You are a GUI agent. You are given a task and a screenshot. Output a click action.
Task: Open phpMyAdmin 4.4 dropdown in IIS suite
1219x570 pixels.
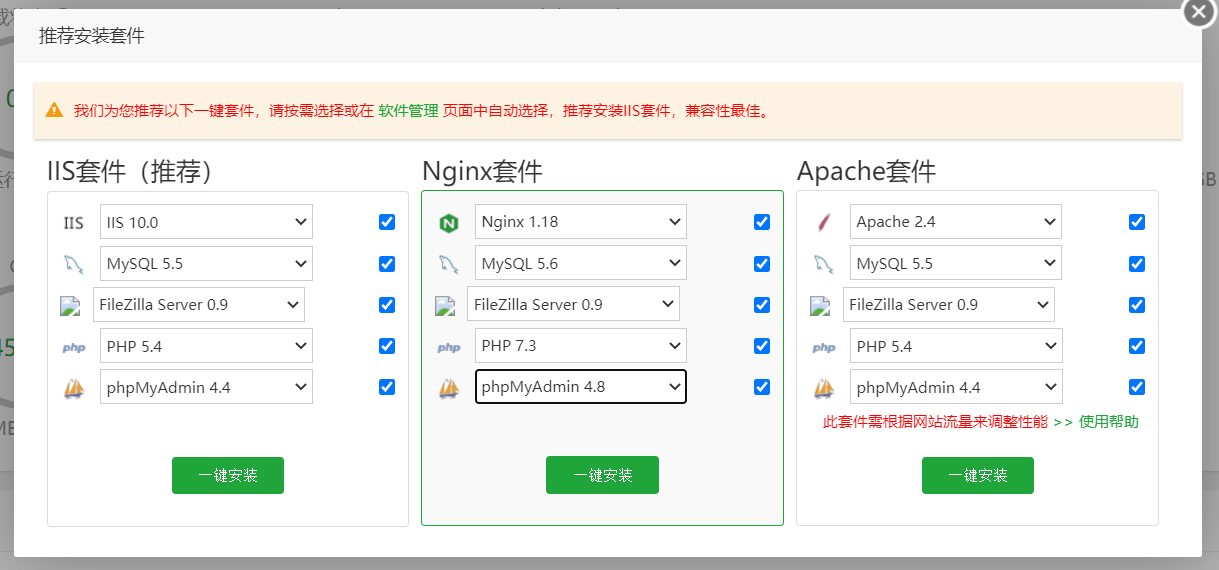coord(206,387)
